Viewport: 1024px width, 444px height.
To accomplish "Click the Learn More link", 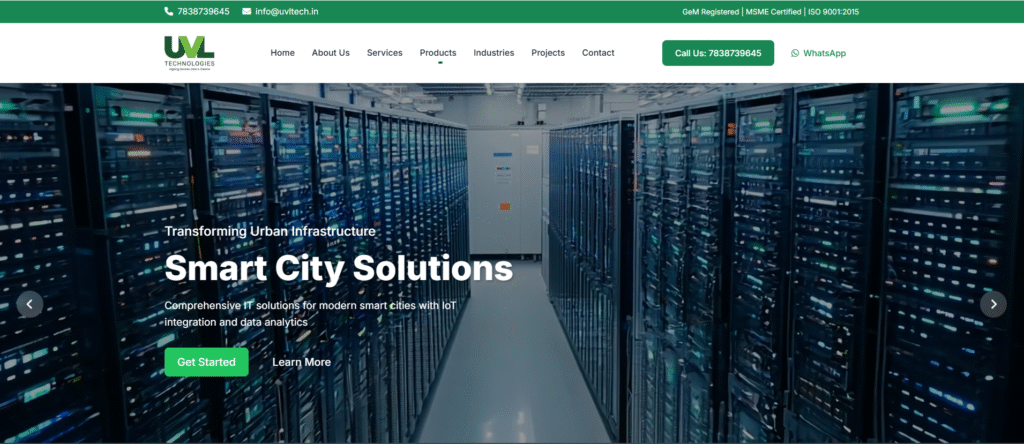I will [301, 362].
